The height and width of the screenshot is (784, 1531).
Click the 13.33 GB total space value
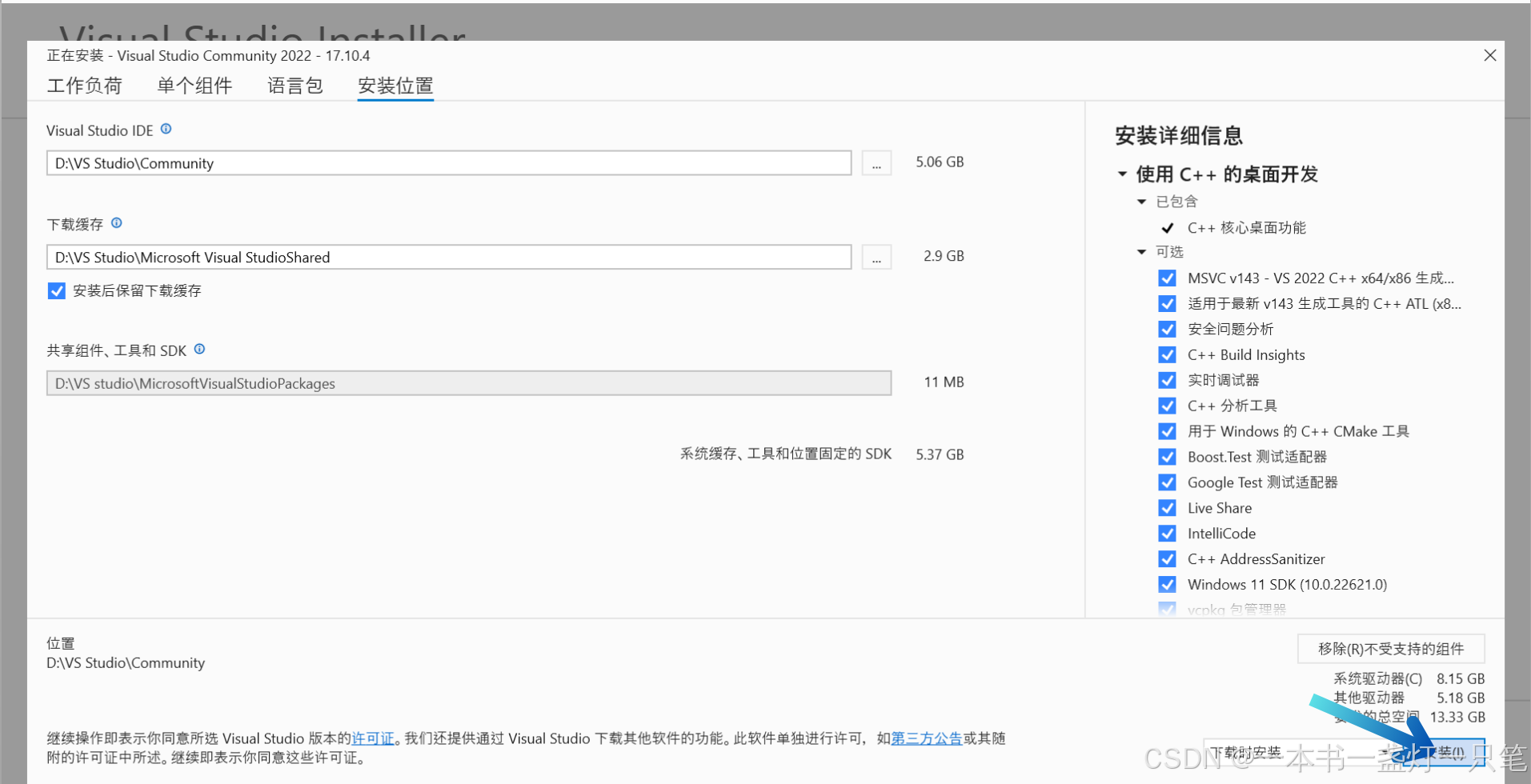tap(1457, 717)
